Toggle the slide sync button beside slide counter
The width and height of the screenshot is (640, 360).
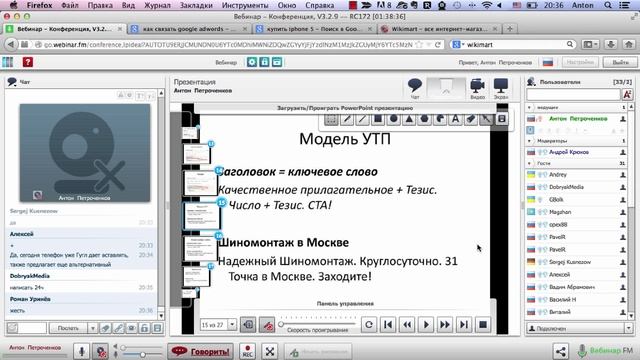coord(248,325)
